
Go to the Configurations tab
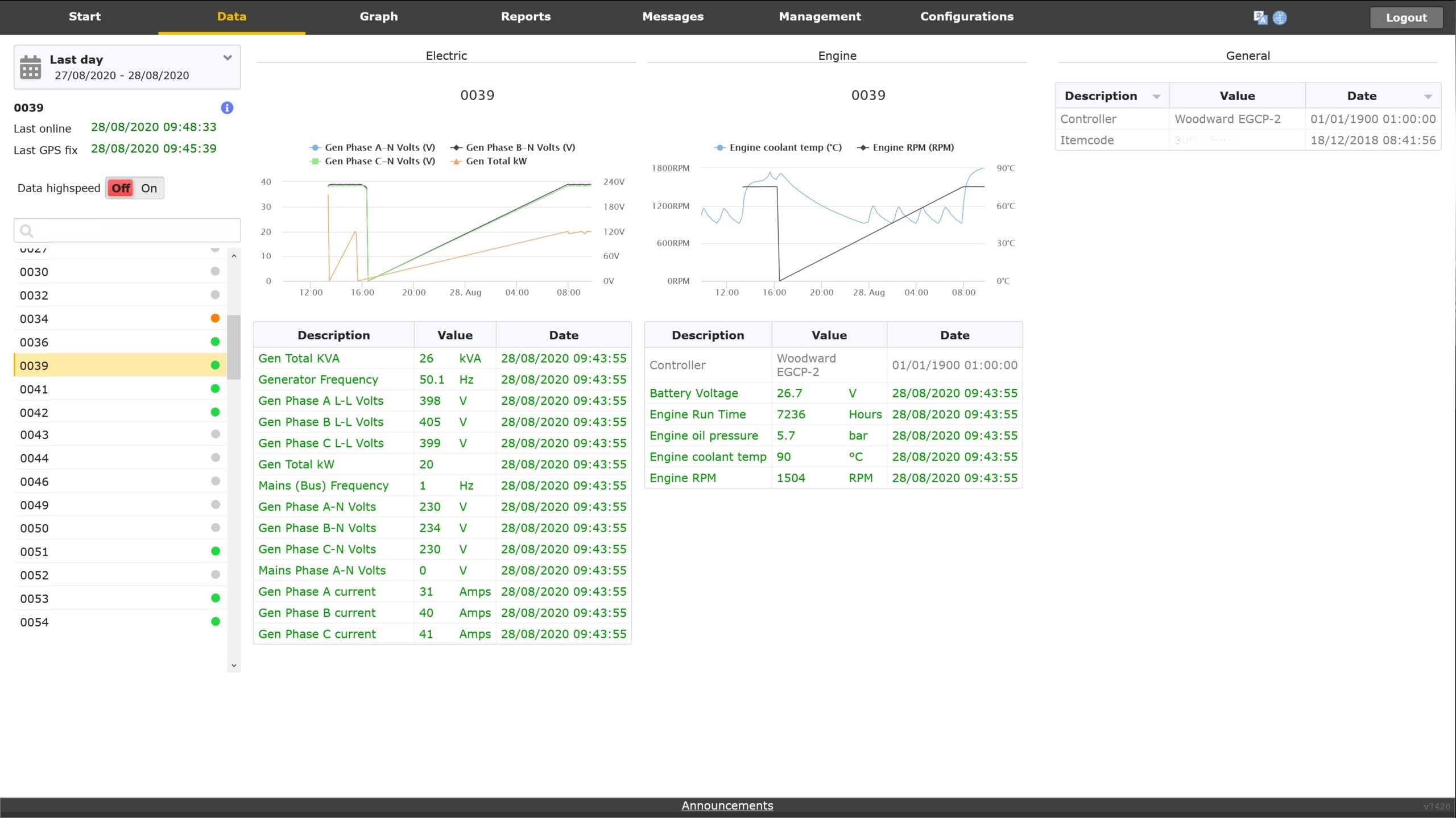966,16
